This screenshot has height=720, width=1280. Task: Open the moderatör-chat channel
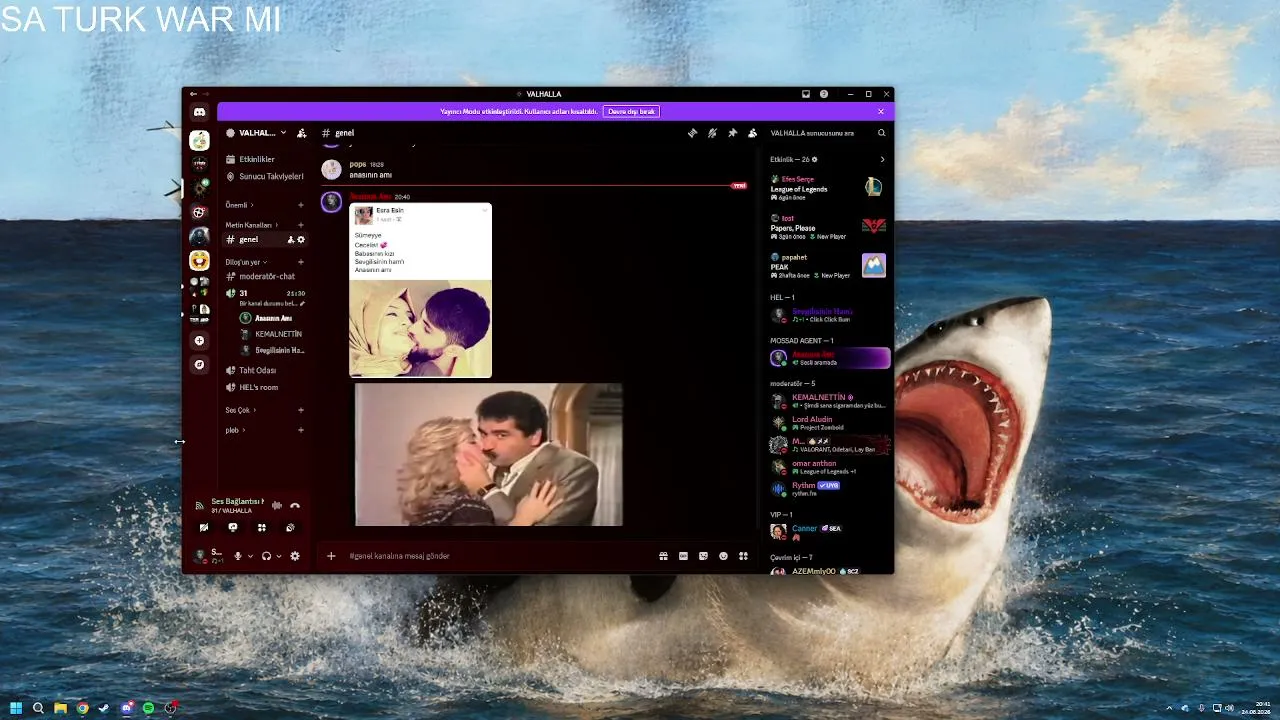click(265, 277)
